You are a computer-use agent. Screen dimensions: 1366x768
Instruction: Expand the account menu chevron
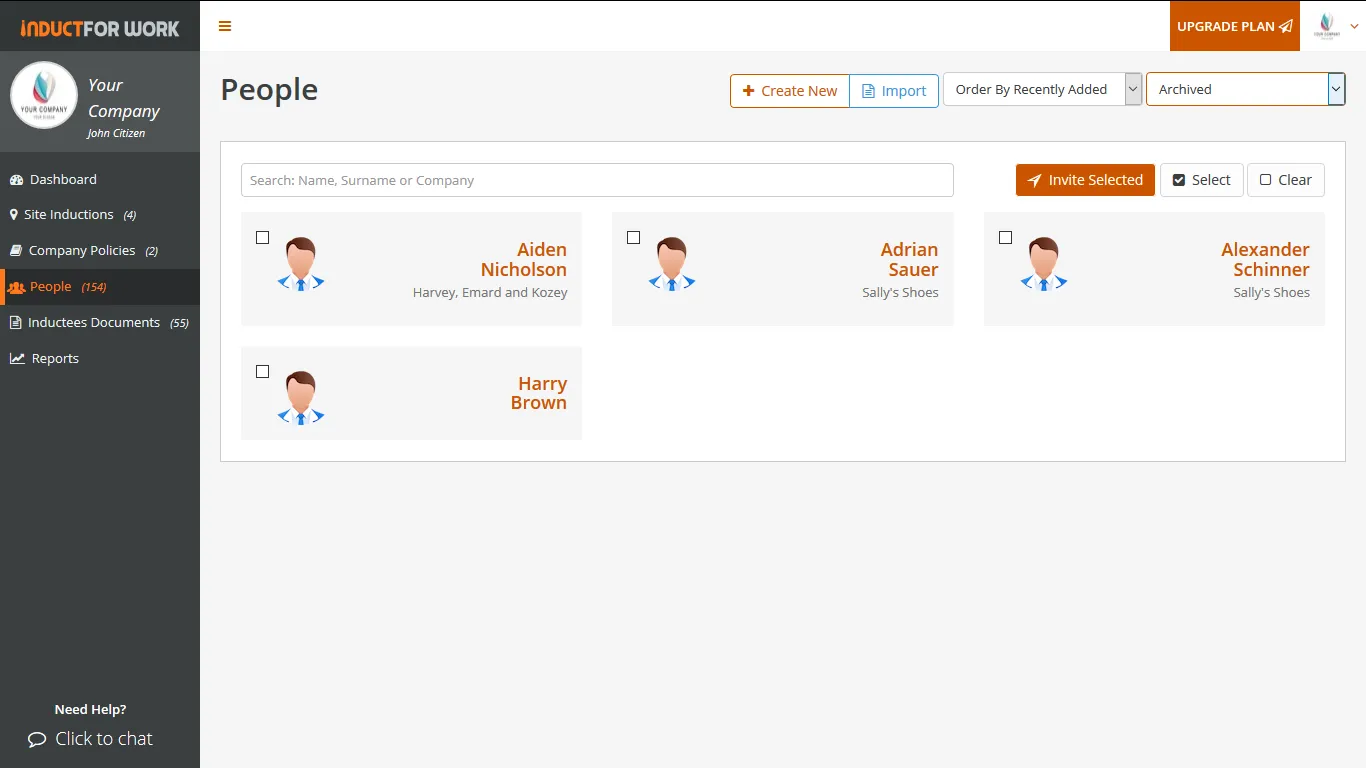(1355, 27)
